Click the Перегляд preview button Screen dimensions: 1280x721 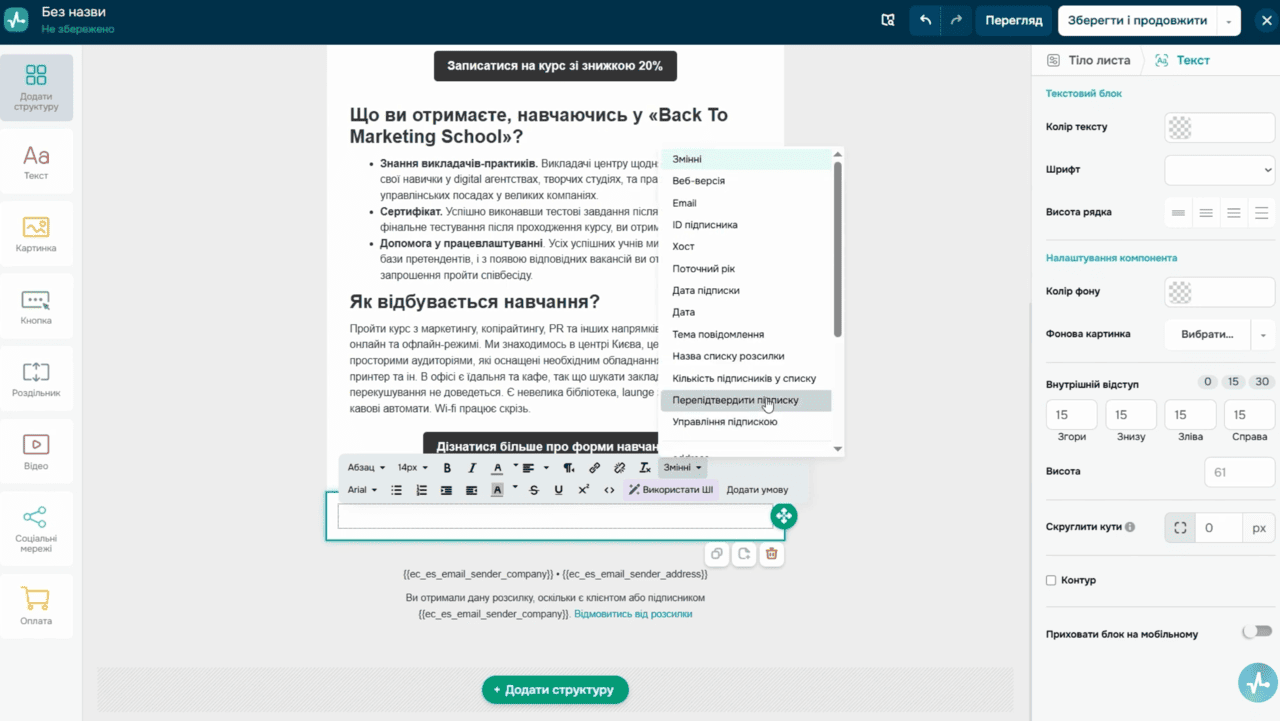(1013, 20)
